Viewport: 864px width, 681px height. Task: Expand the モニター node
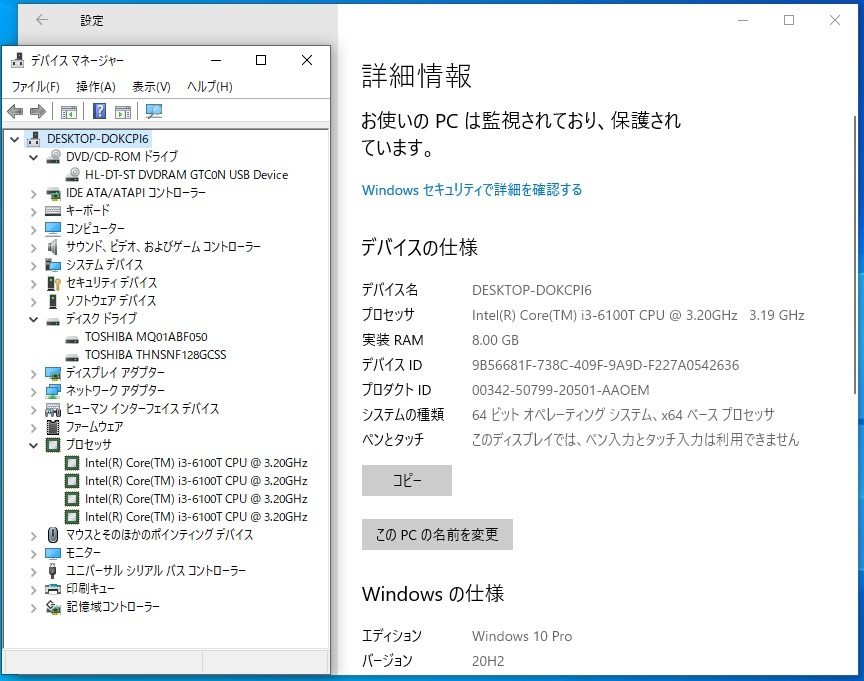click(x=34, y=554)
